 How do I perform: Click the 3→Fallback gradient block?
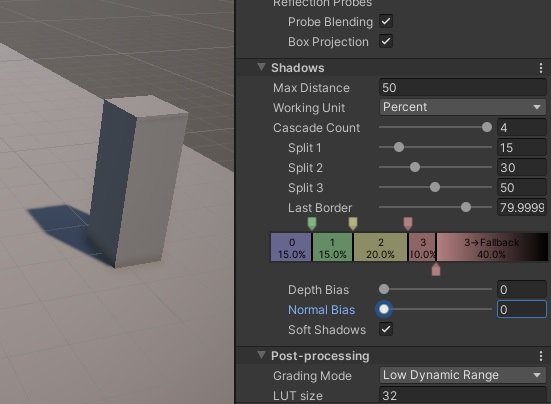492,247
